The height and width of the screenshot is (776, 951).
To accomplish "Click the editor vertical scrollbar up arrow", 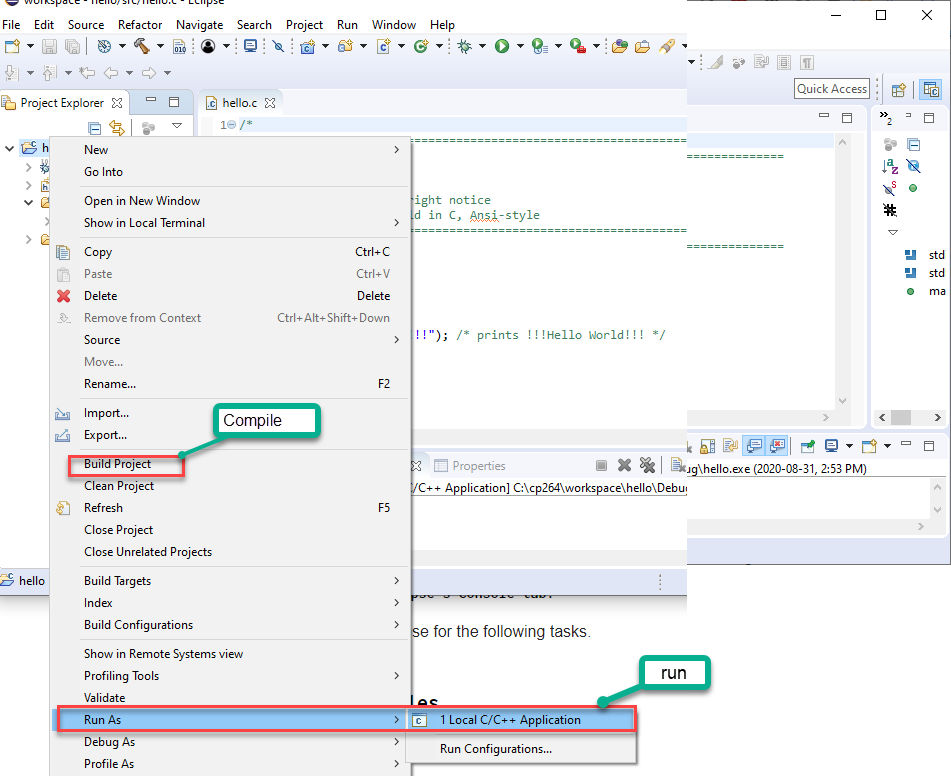I will (842, 142).
